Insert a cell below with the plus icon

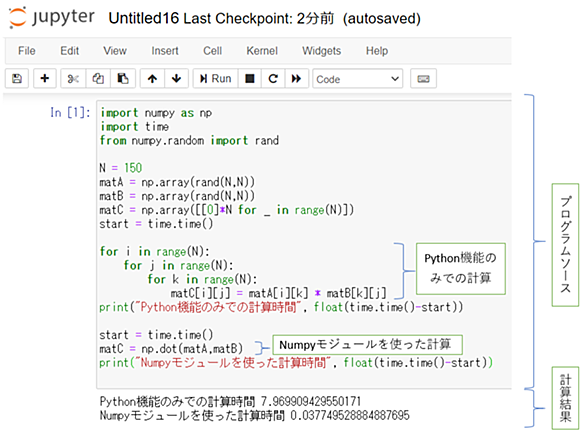[x=45, y=78]
